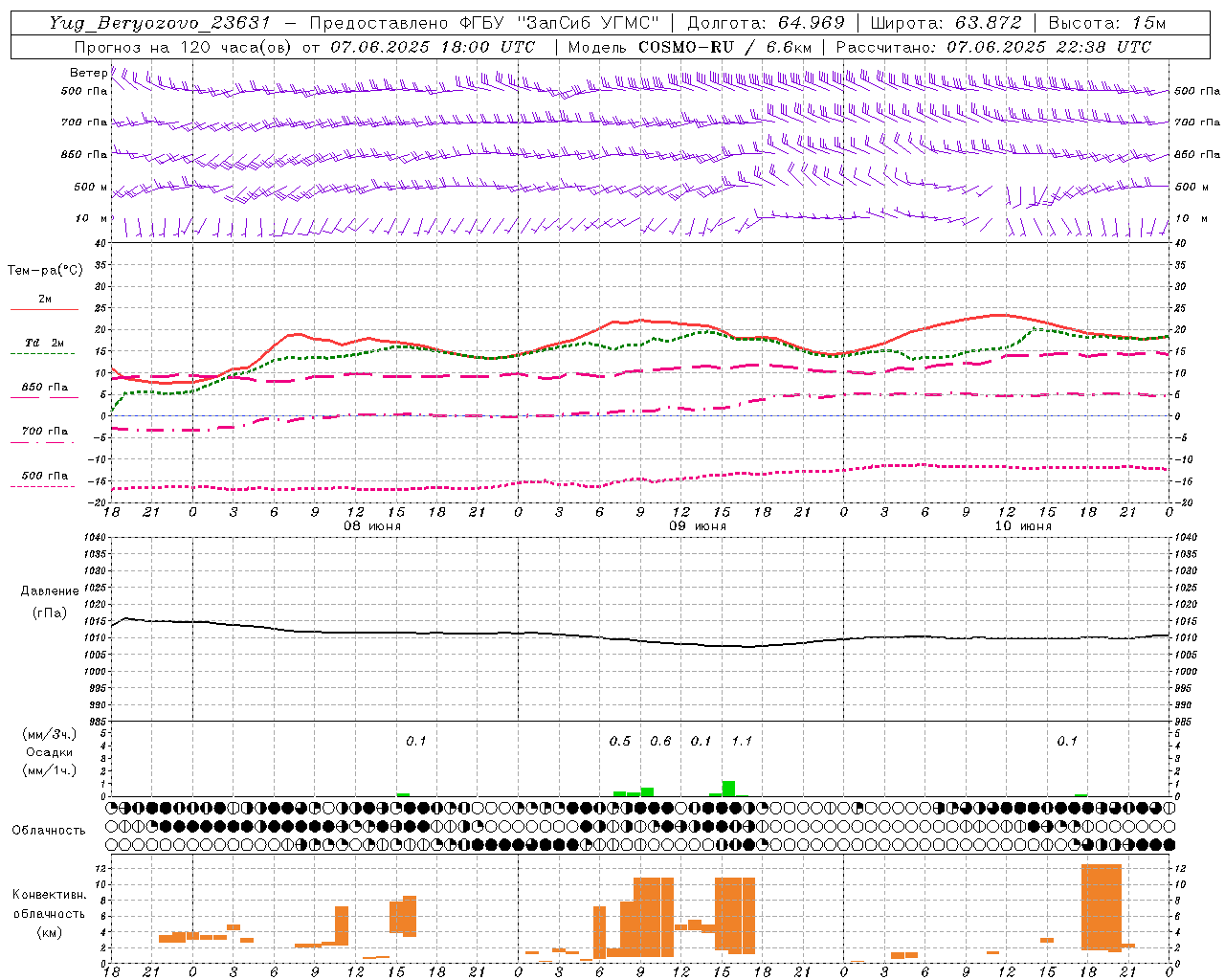Click the tall orange convective bar on 10 июня

pyautogui.click(x=1102, y=907)
